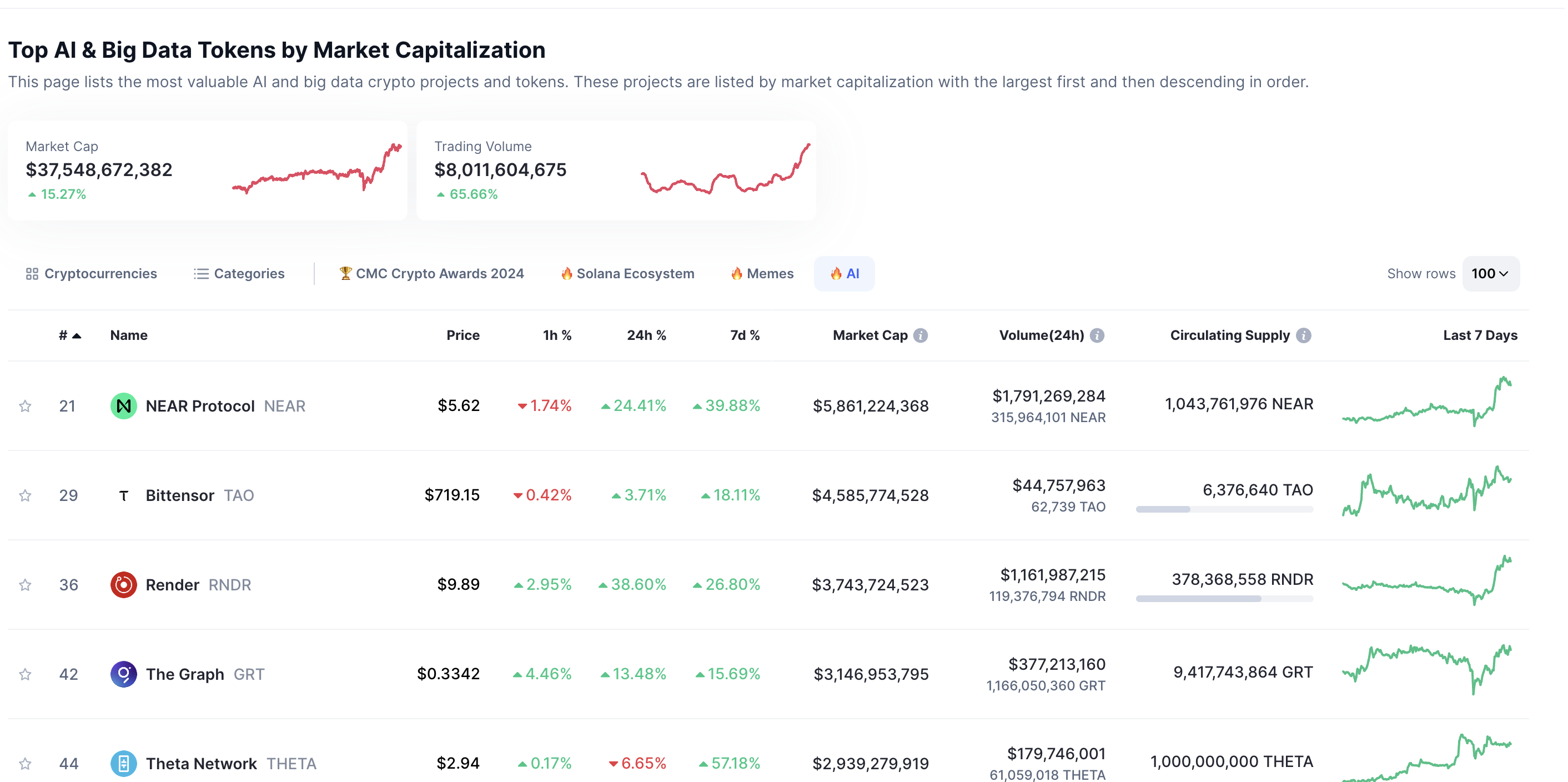Click the Render red logo icon
The image size is (1568, 782).
[123, 585]
